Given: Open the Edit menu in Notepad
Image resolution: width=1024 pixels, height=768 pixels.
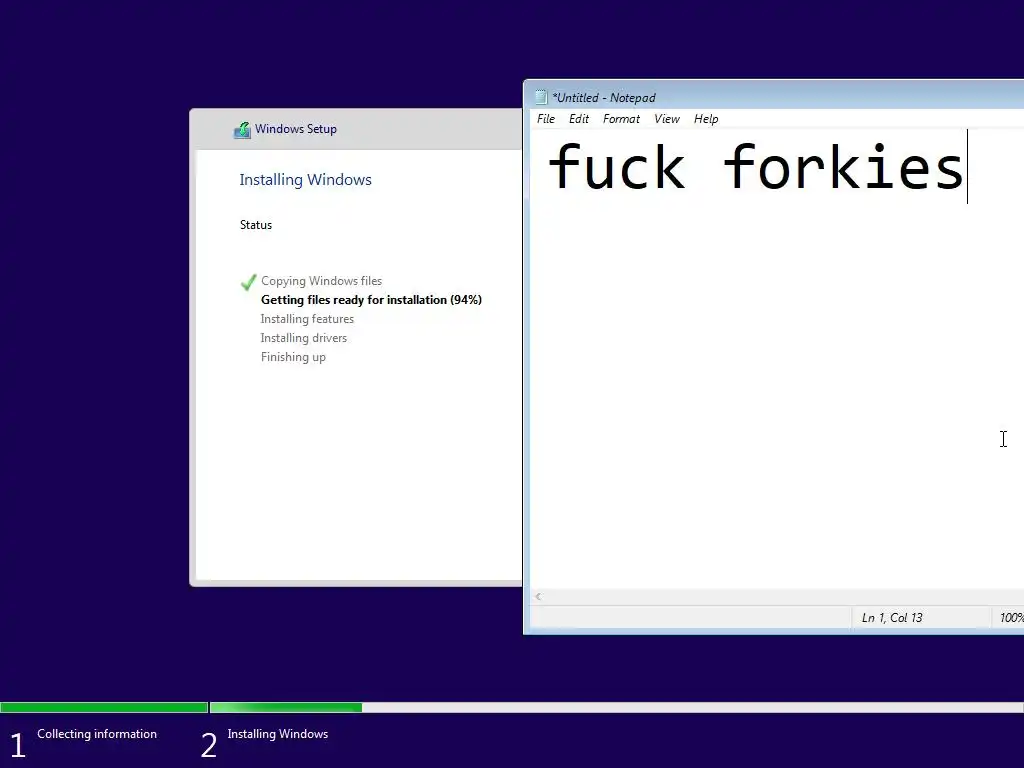Looking at the screenshot, I should click(x=579, y=119).
